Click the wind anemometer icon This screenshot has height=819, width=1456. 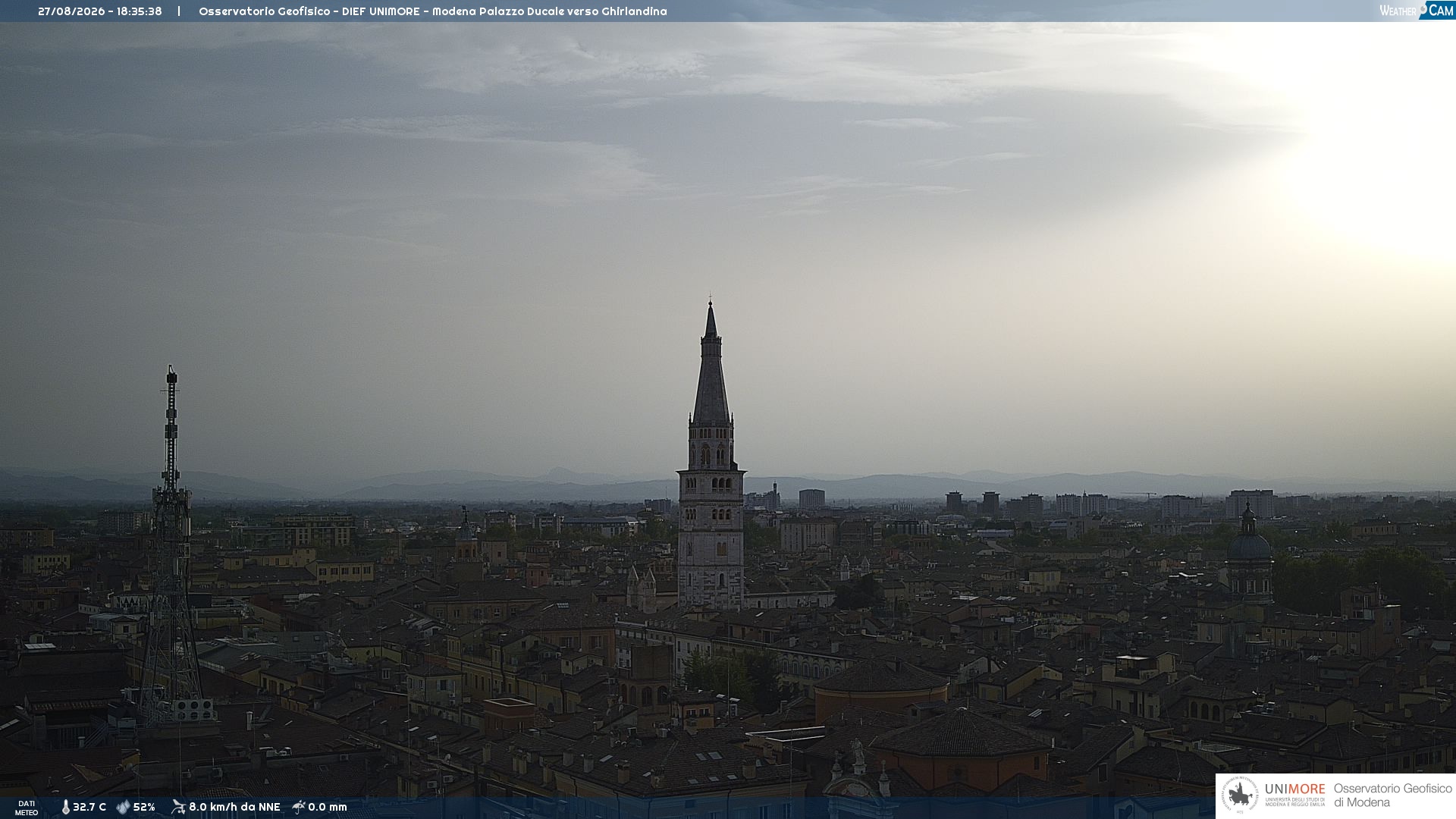[x=178, y=807]
